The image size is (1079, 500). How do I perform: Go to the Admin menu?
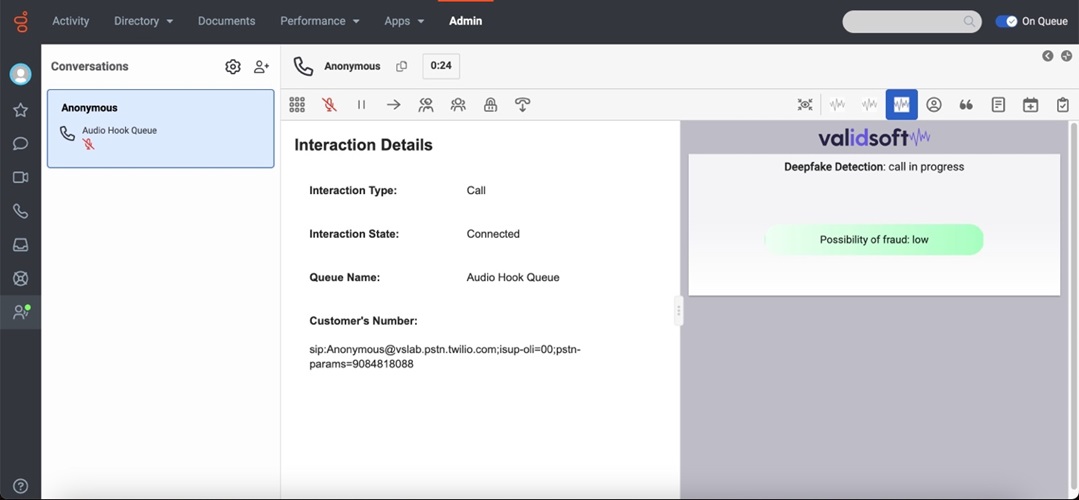465,21
